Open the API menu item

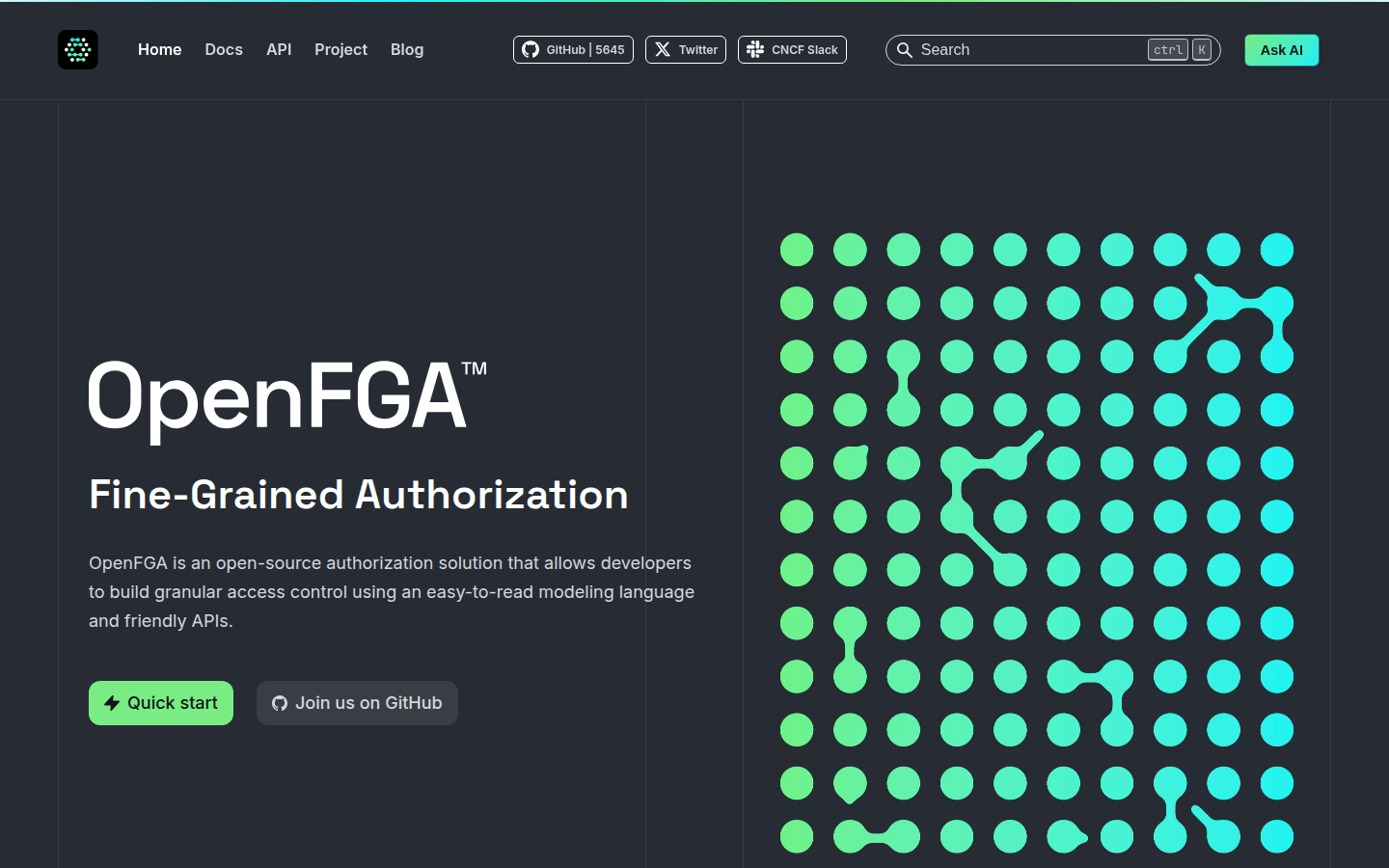[279, 50]
